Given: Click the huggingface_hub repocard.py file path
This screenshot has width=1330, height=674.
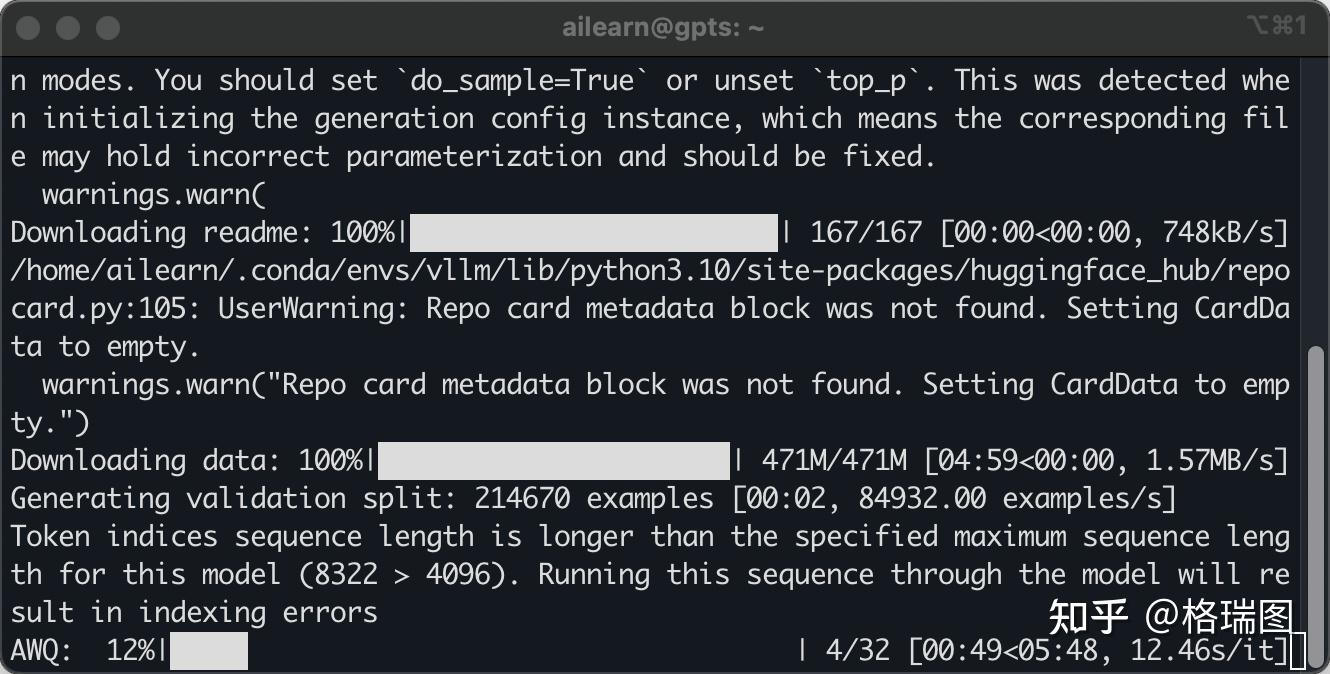Looking at the screenshot, I should pyautogui.click(x=650, y=289).
